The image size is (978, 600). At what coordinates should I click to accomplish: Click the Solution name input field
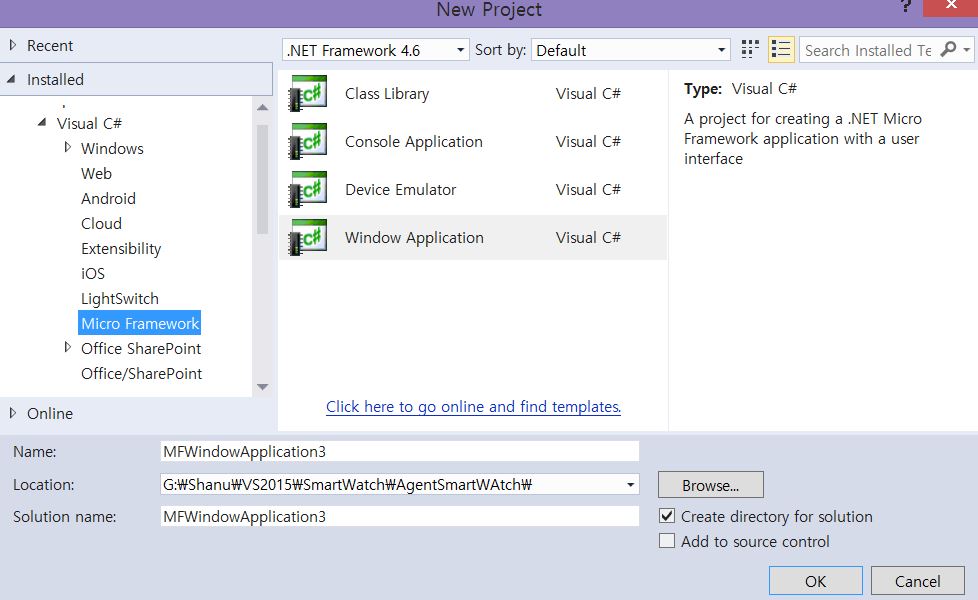click(400, 516)
